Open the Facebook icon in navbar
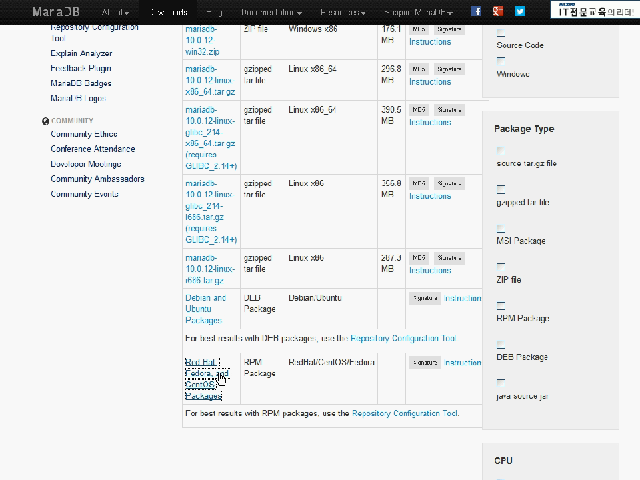The image size is (640, 480). coord(476,11)
